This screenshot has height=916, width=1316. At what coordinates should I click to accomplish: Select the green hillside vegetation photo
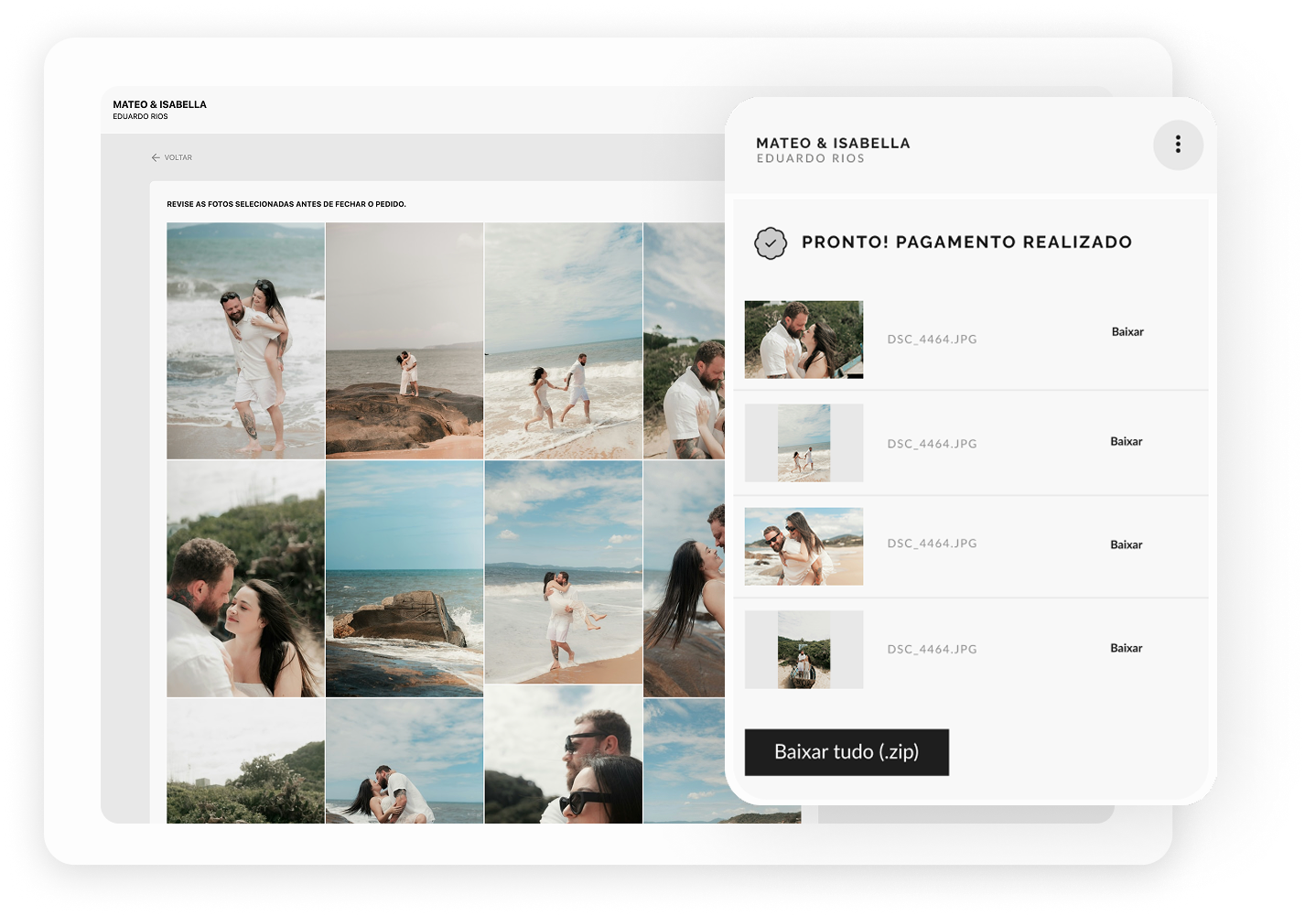click(x=245, y=761)
